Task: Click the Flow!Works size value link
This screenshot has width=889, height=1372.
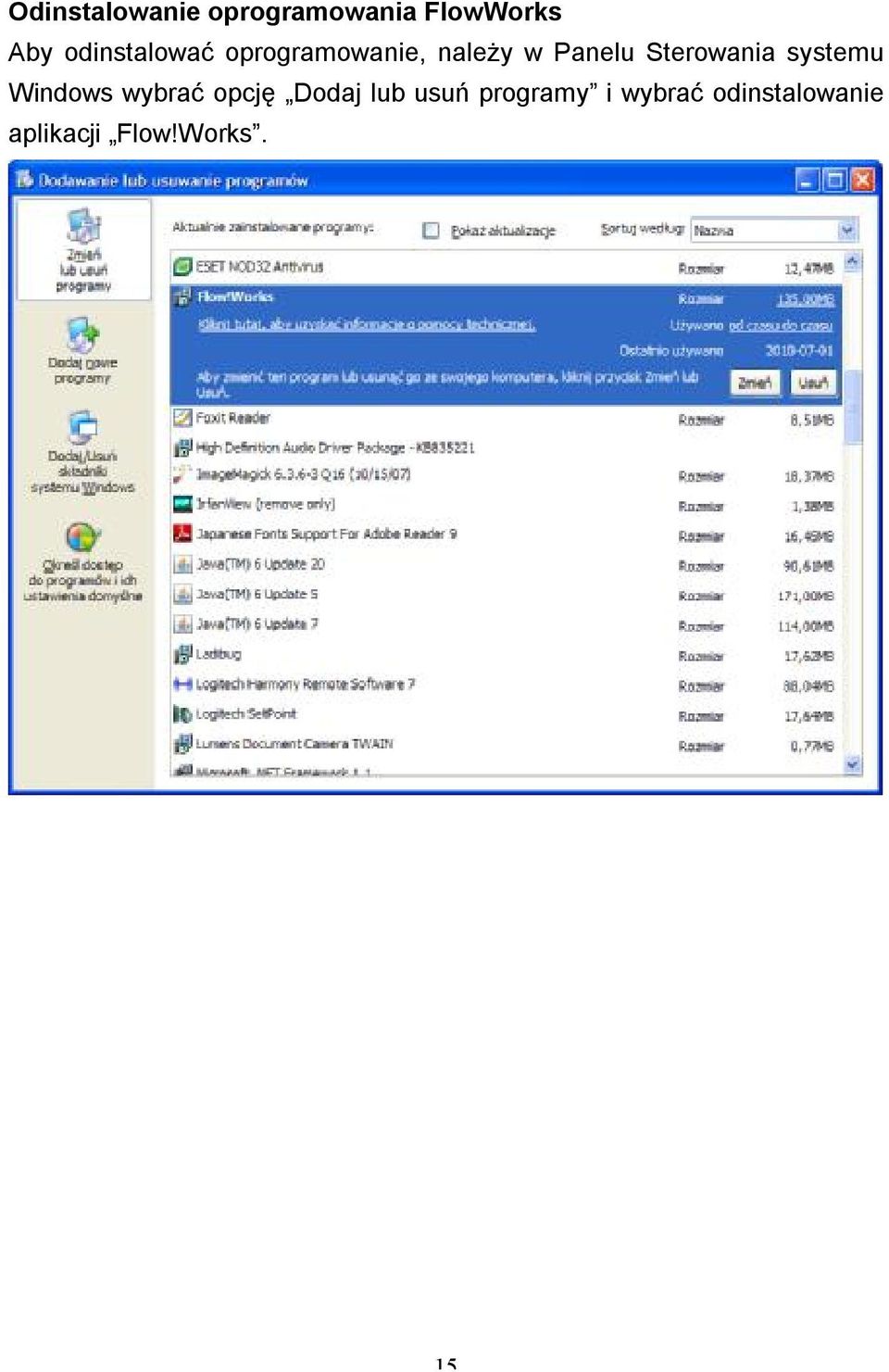Action: [x=806, y=299]
